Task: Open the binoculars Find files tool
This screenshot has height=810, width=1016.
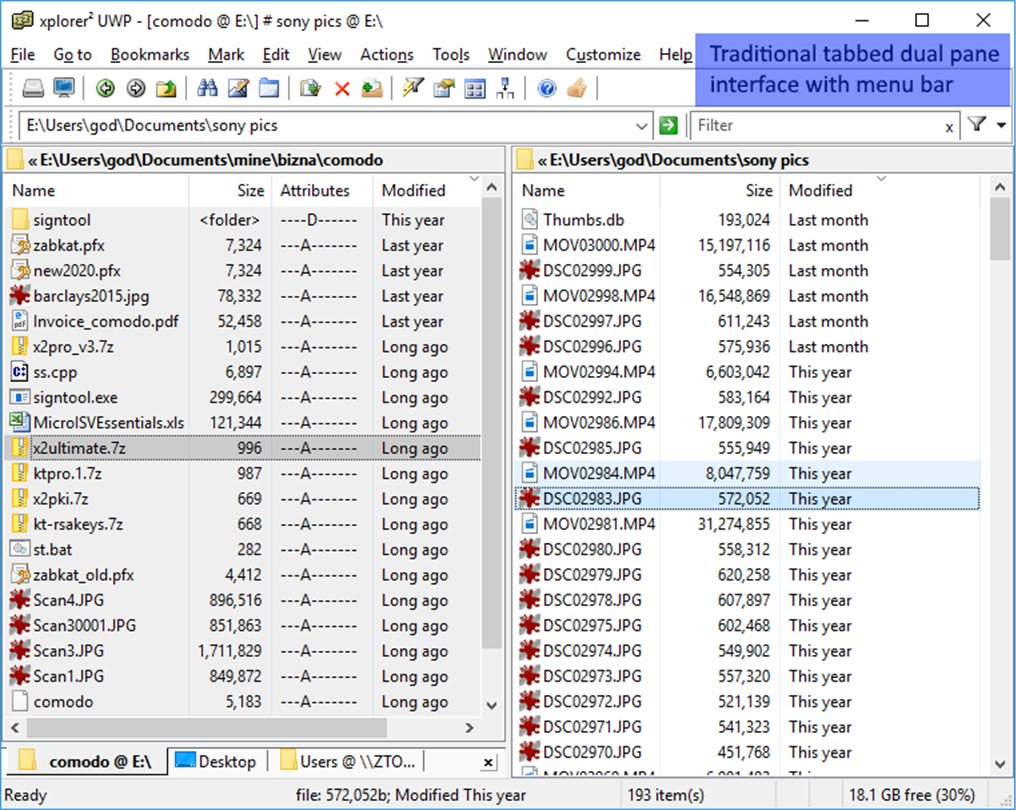Action: (207, 88)
